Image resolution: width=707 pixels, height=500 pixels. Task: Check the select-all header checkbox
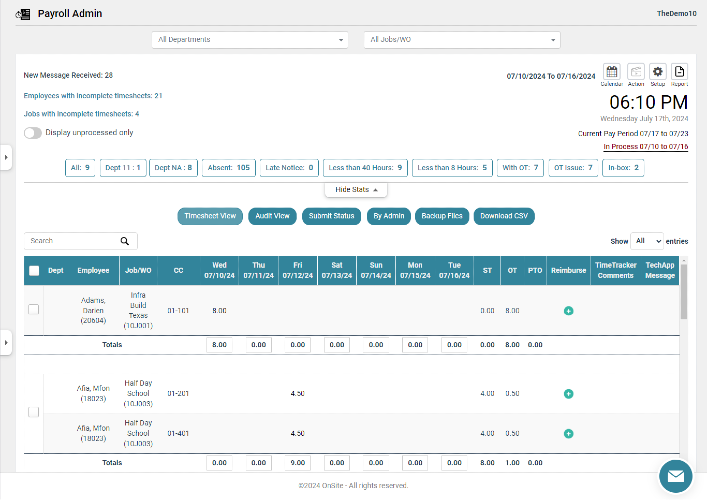34,271
